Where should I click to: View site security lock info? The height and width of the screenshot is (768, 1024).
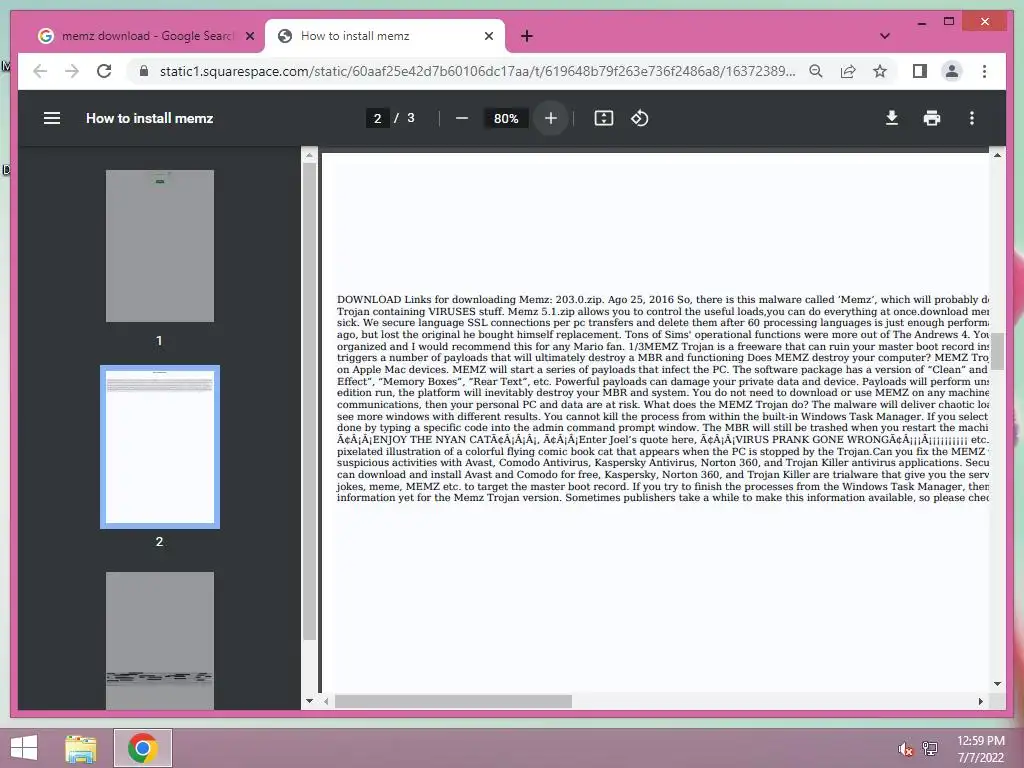(x=144, y=71)
